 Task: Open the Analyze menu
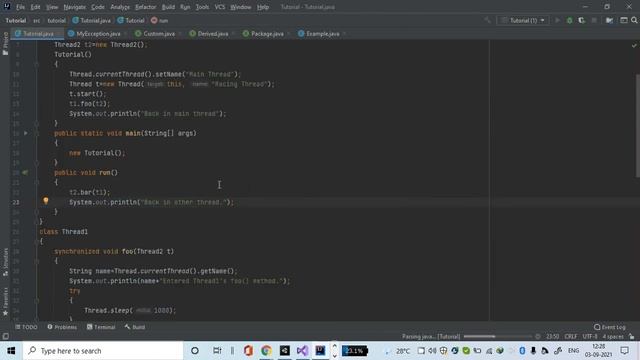click(120, 7)
